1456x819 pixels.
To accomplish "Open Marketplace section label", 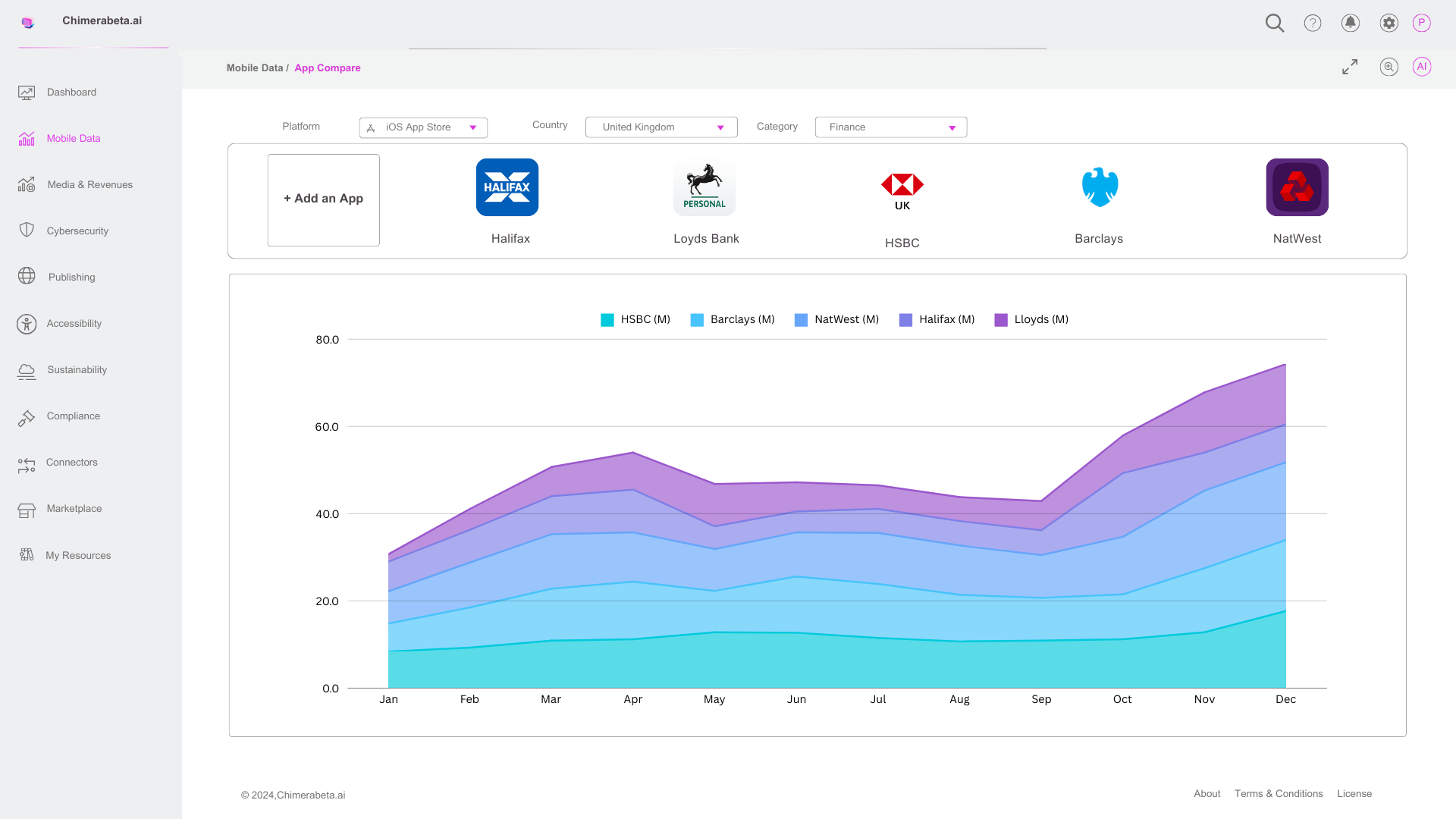I will coord(74,509).
